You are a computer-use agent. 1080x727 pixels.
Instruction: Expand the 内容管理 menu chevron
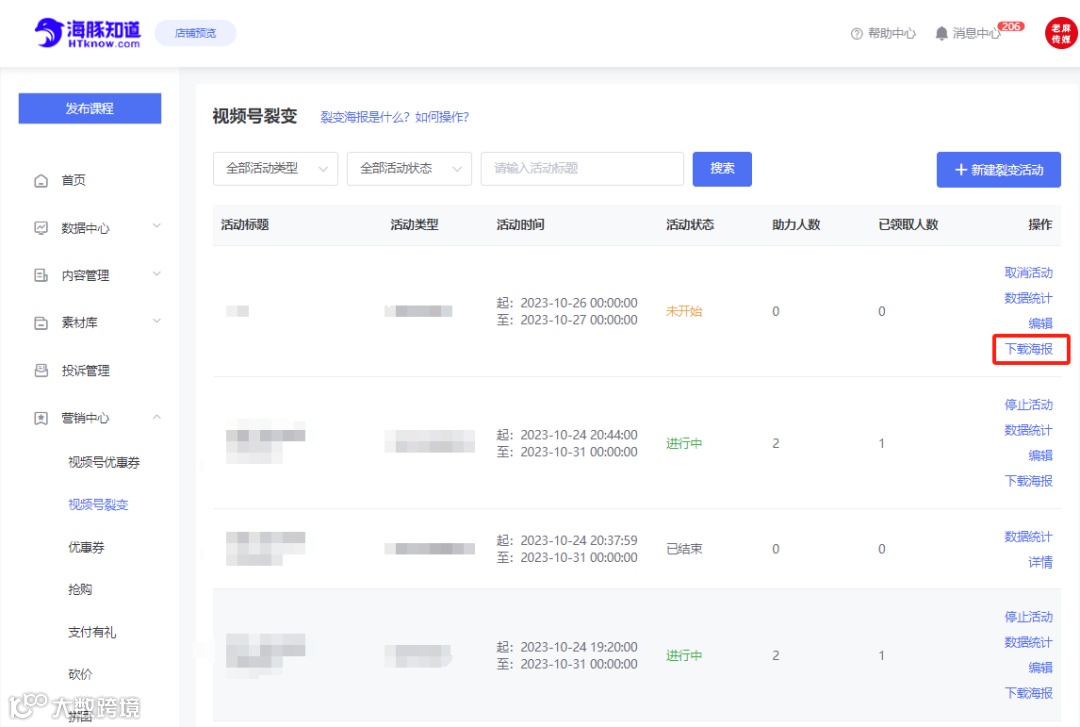[x=157, y=274]
